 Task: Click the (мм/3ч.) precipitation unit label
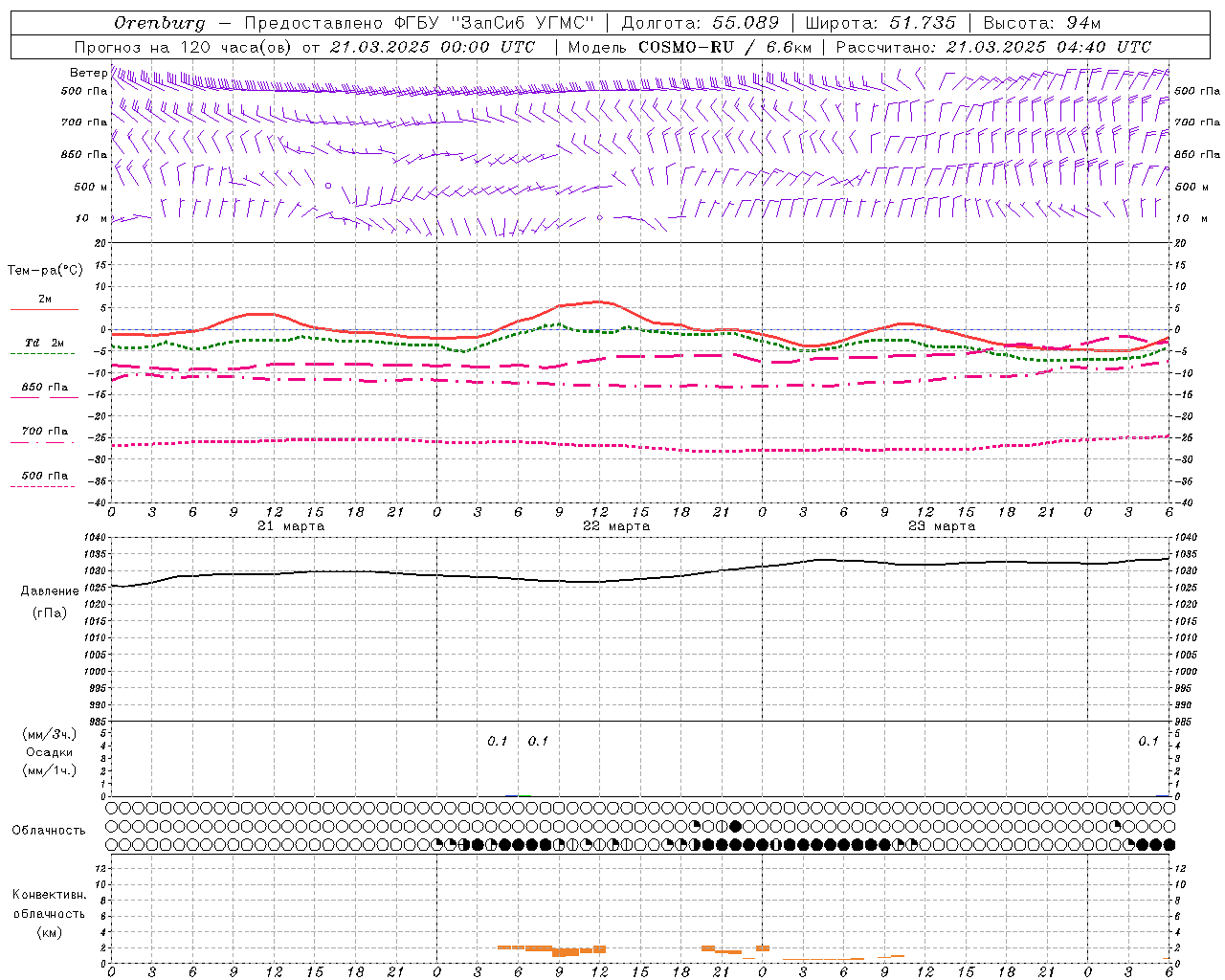point(50,735)
